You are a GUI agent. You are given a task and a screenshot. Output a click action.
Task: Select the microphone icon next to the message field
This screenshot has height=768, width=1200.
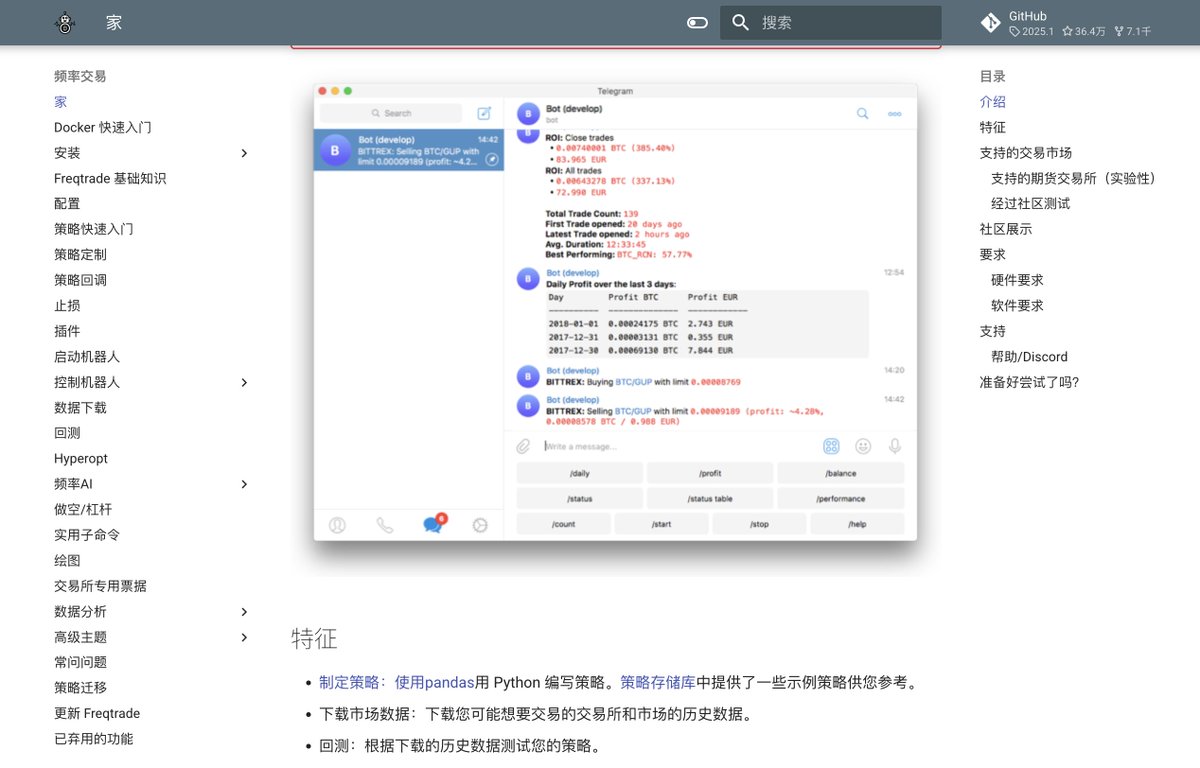click(895, 446)
